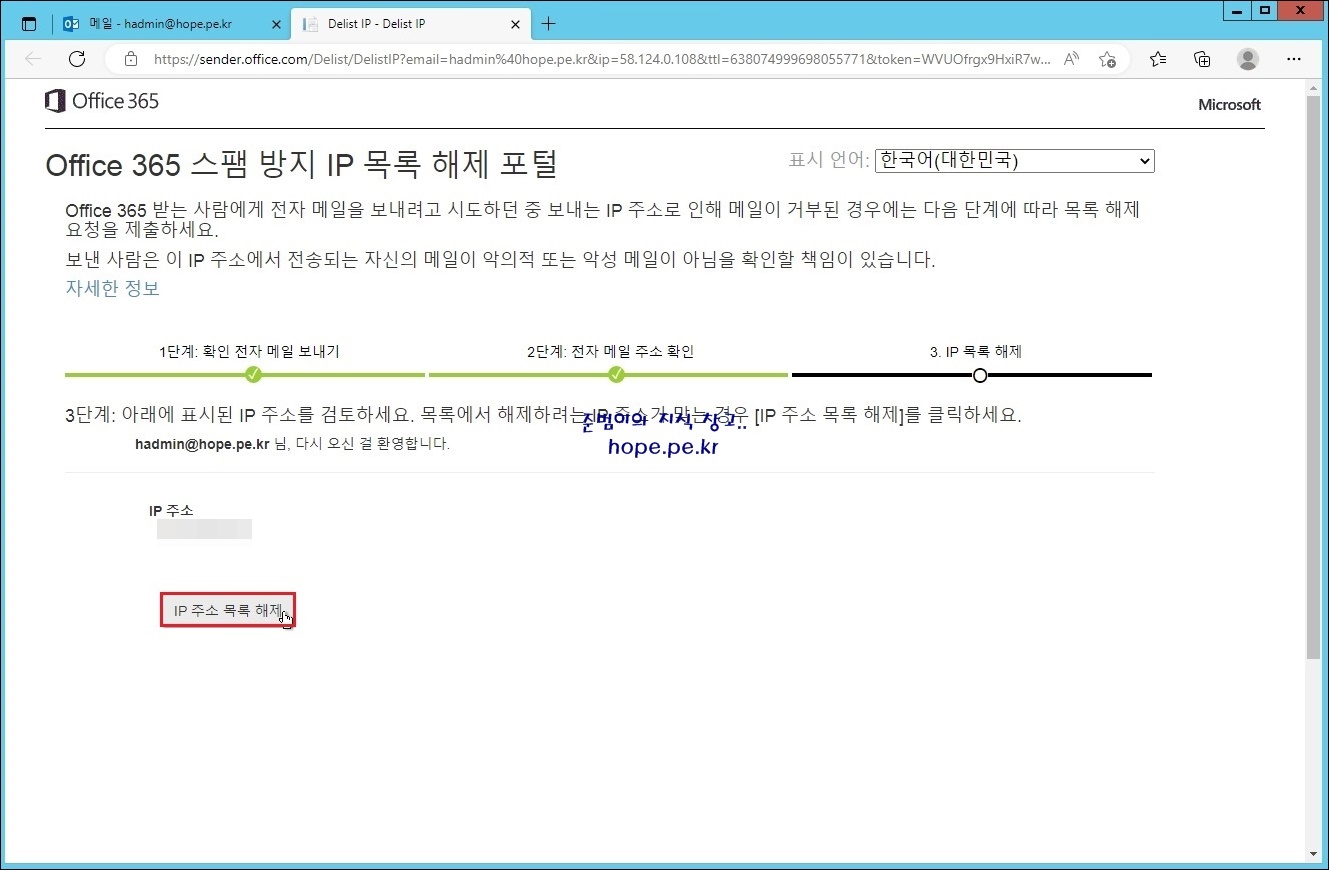The image size is (1329, 870).
Task: Open Read aloud from address bar
Action: (x=1071, y=59)
